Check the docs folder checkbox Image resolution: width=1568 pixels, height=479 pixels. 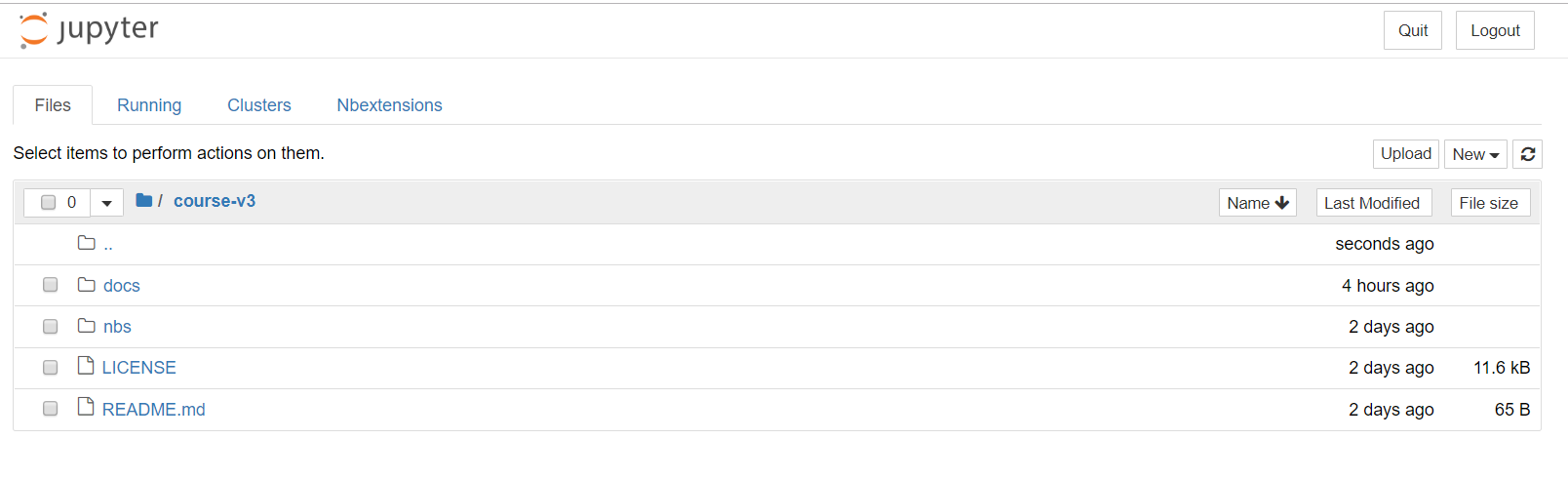point(51,285)
